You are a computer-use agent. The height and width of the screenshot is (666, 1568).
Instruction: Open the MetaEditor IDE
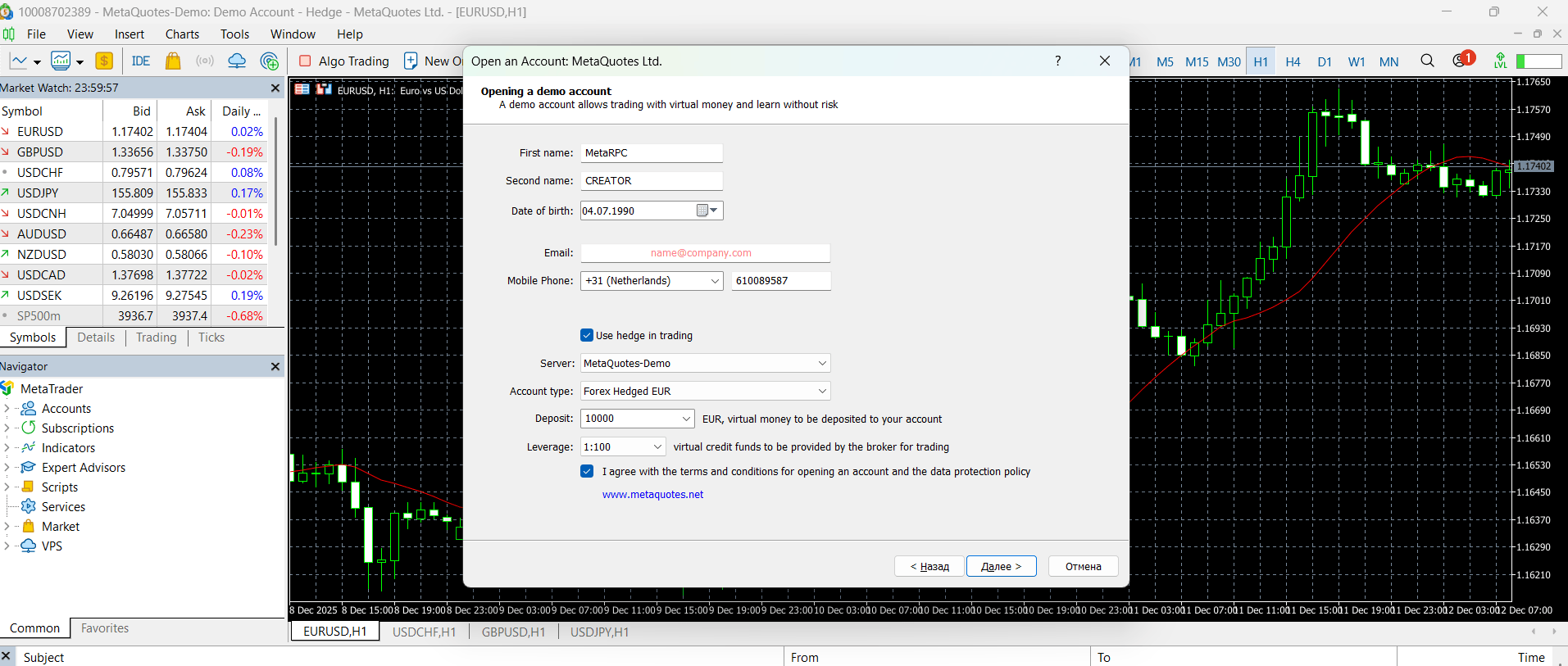point(141,61)
